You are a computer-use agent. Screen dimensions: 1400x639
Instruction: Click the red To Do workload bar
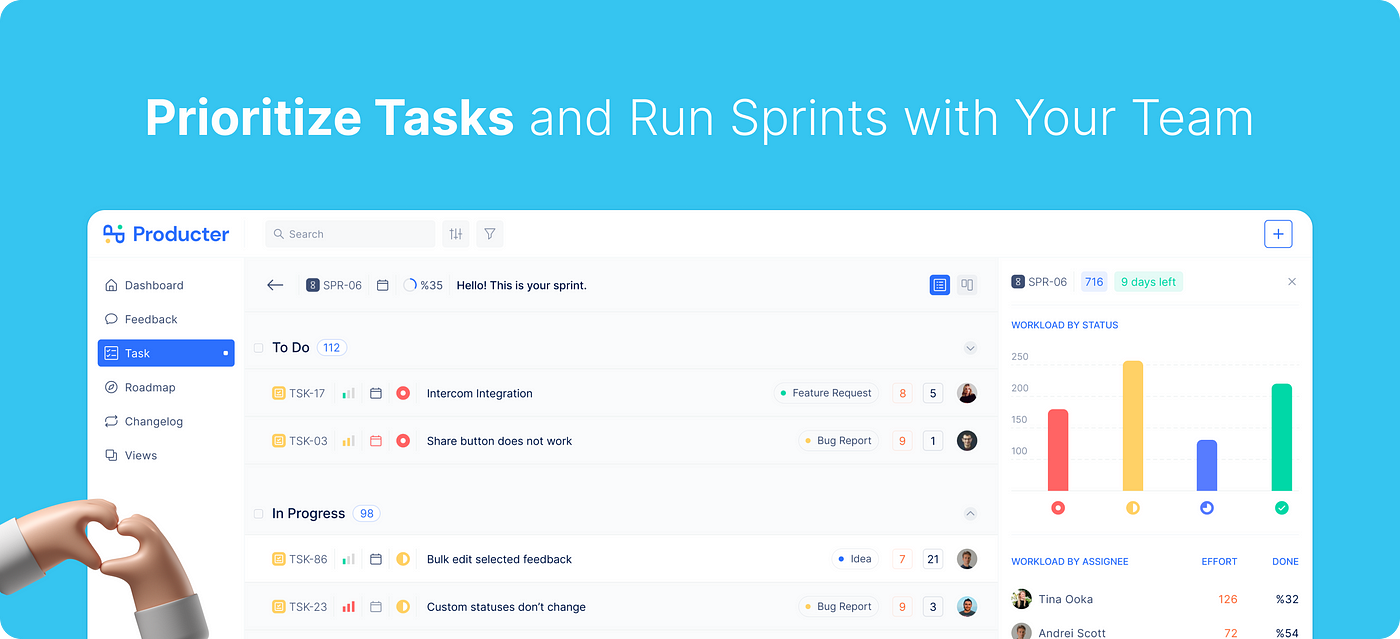[x=1058, y=450]
